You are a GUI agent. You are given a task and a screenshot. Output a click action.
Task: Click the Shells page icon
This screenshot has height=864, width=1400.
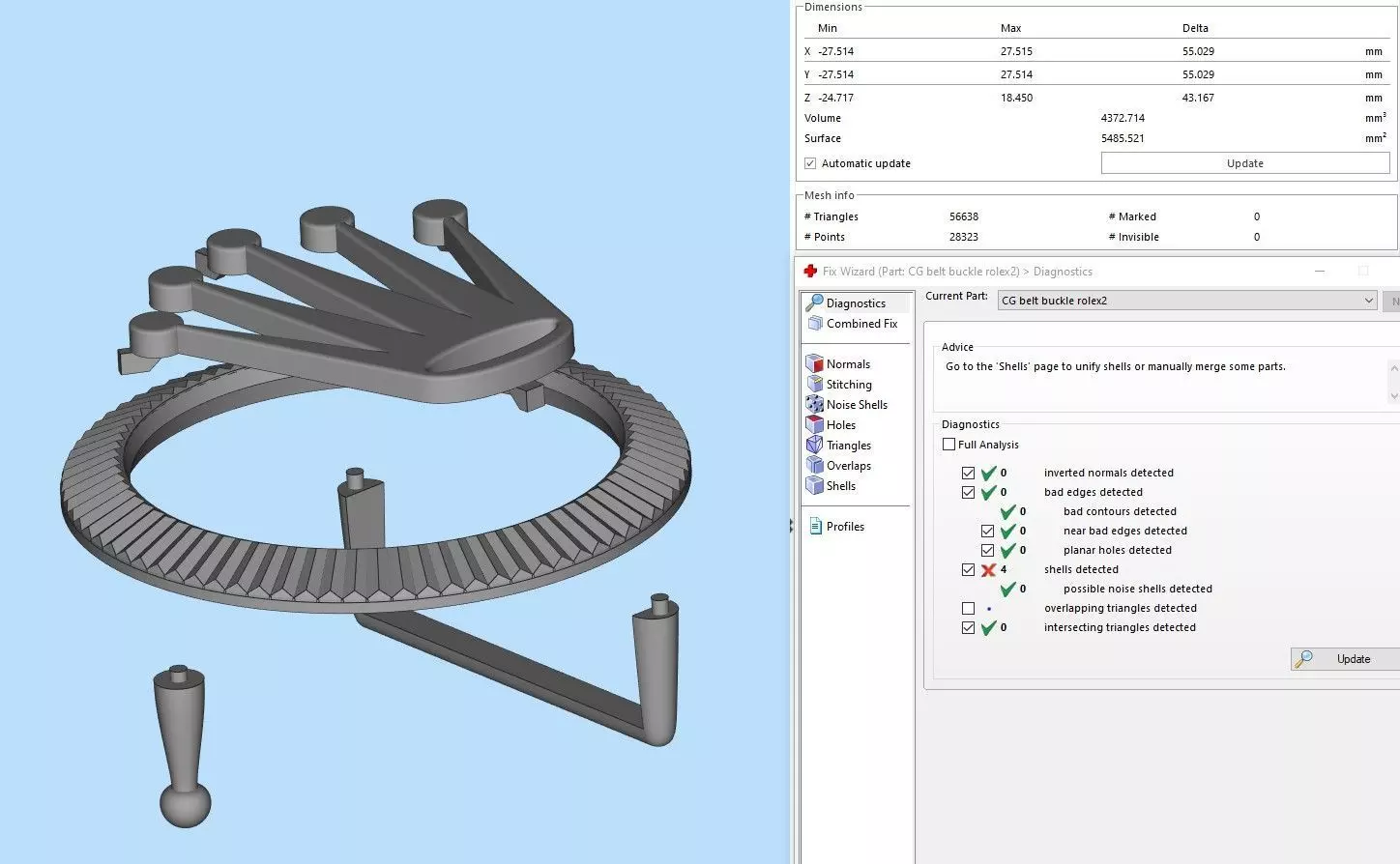[814, 486]
